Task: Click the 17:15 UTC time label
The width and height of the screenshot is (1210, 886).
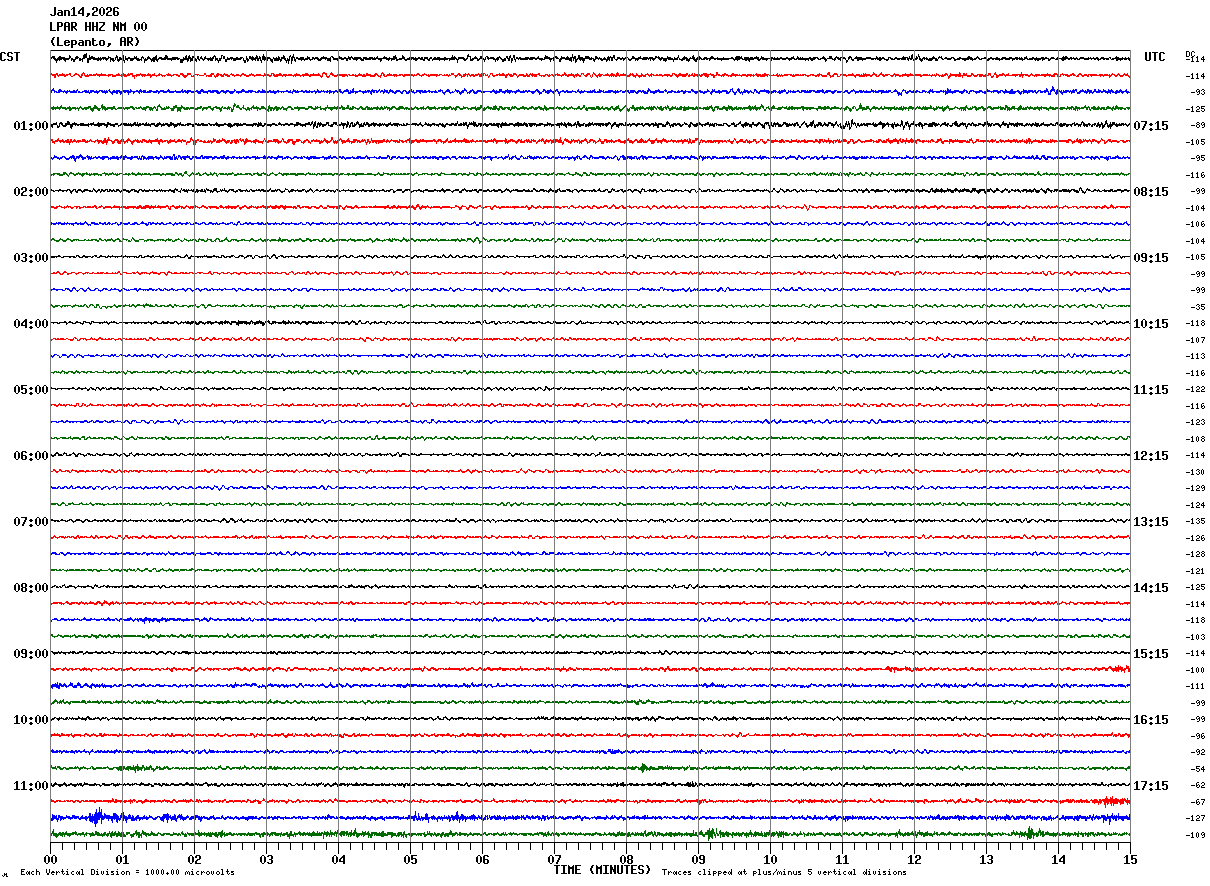Action: (1151, 786)
